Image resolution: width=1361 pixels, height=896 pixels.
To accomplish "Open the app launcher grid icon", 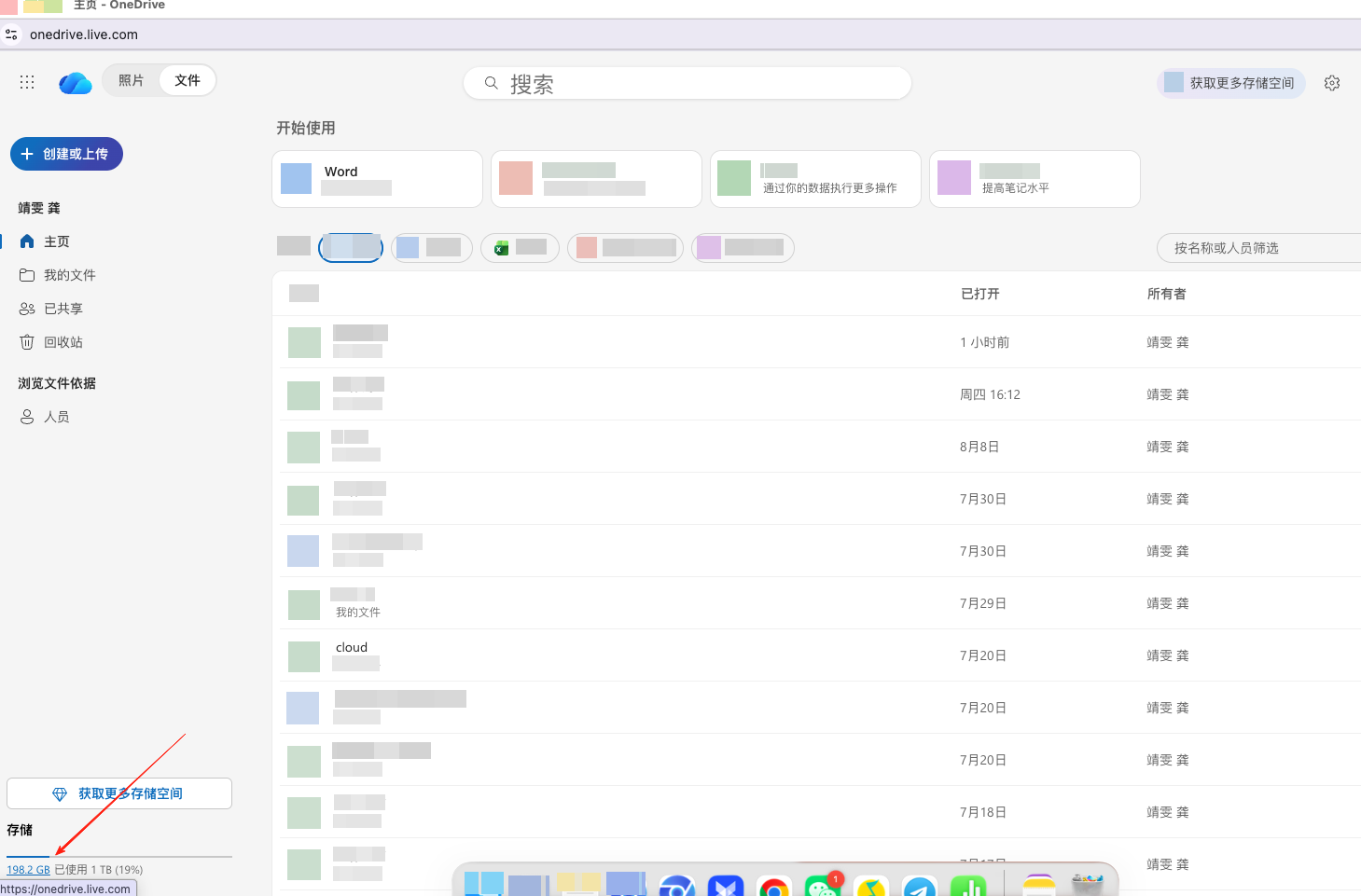I will [27, 82].
